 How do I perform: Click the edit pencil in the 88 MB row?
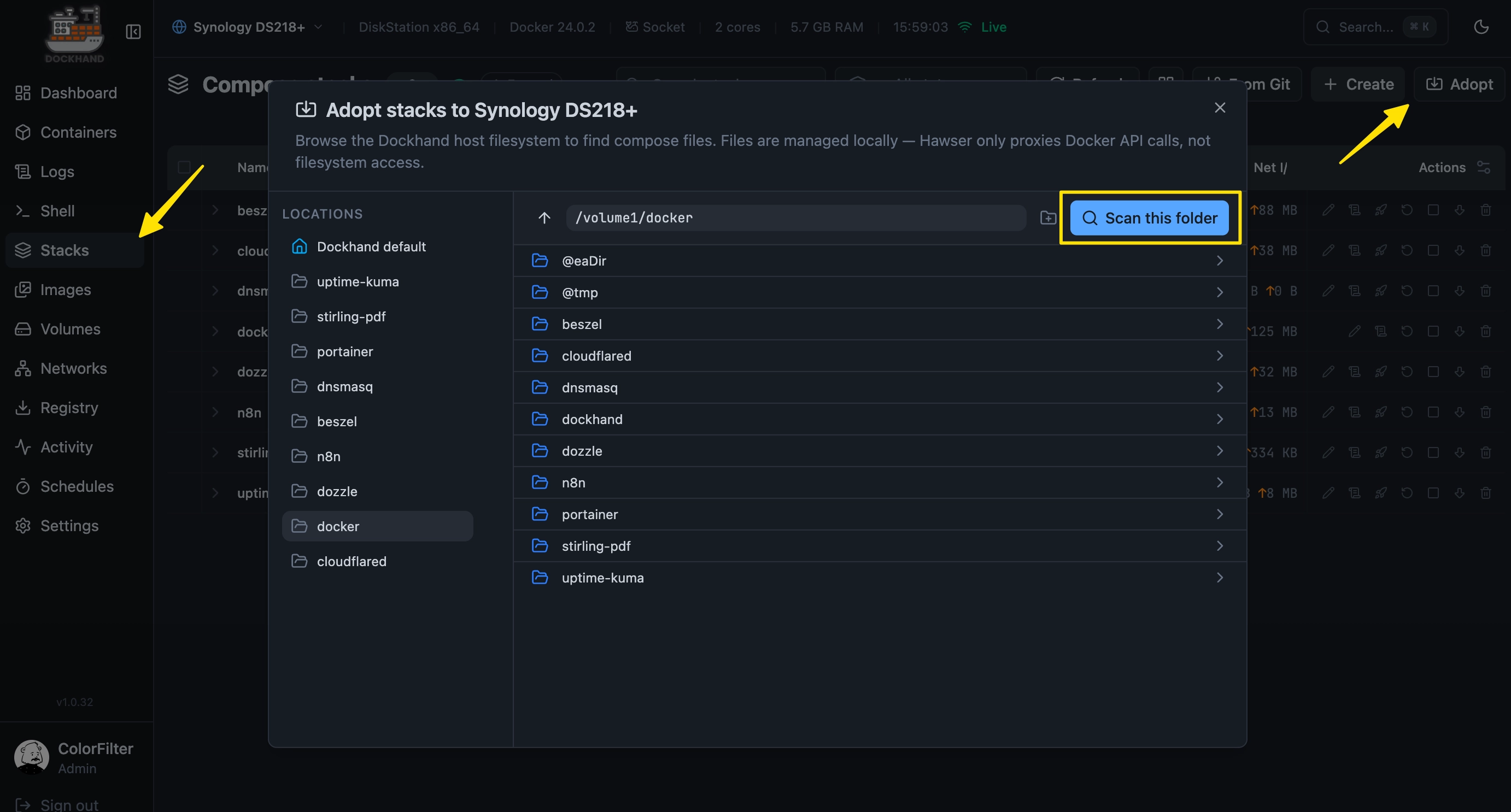click(1328, 210)
